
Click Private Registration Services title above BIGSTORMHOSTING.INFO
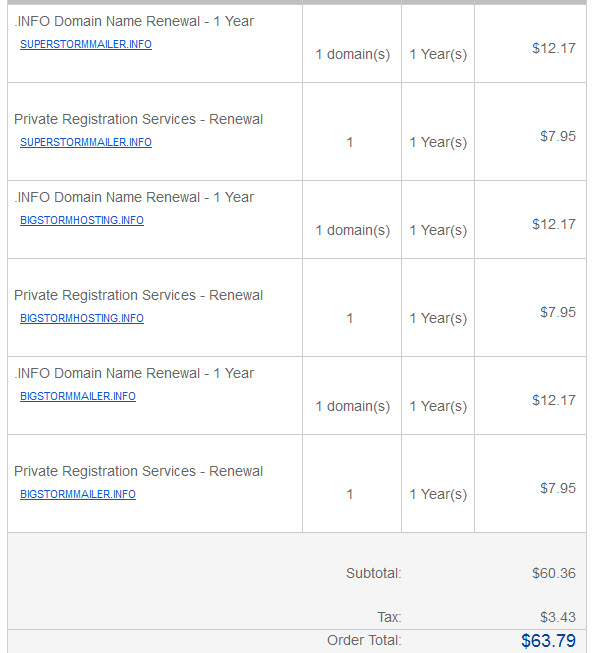point(139,295)
